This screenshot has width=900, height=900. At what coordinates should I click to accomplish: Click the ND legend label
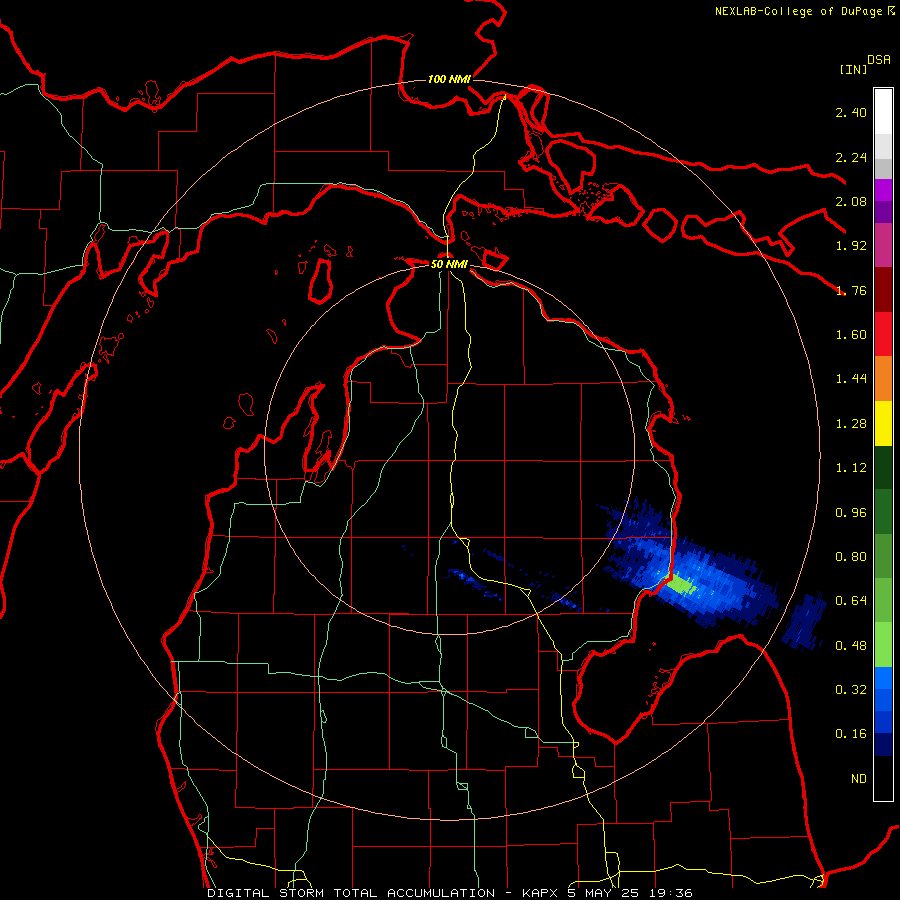click(x=859, y=779)
